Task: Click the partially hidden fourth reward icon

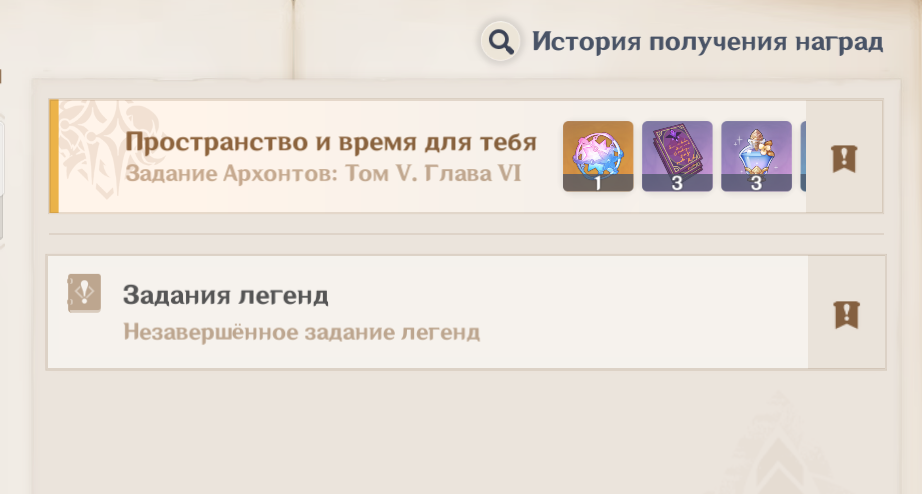Action: [803, 156]
